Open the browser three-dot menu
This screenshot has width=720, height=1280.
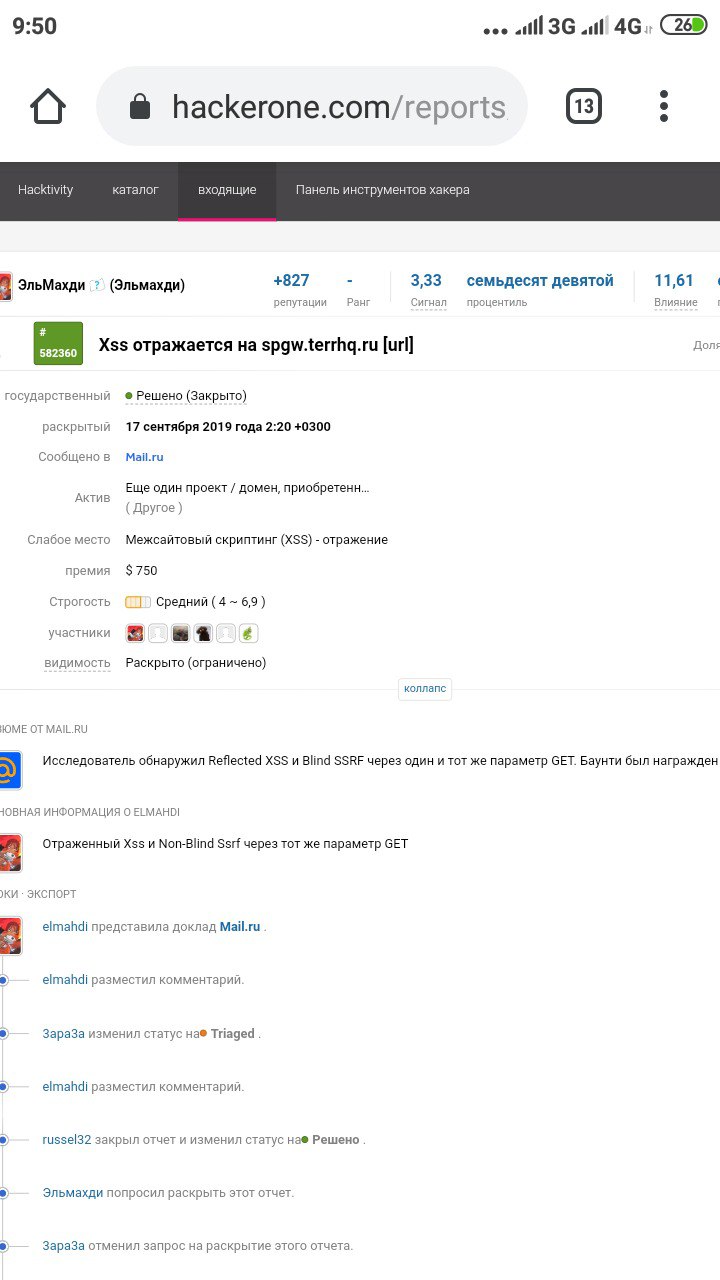click(664, 106)
